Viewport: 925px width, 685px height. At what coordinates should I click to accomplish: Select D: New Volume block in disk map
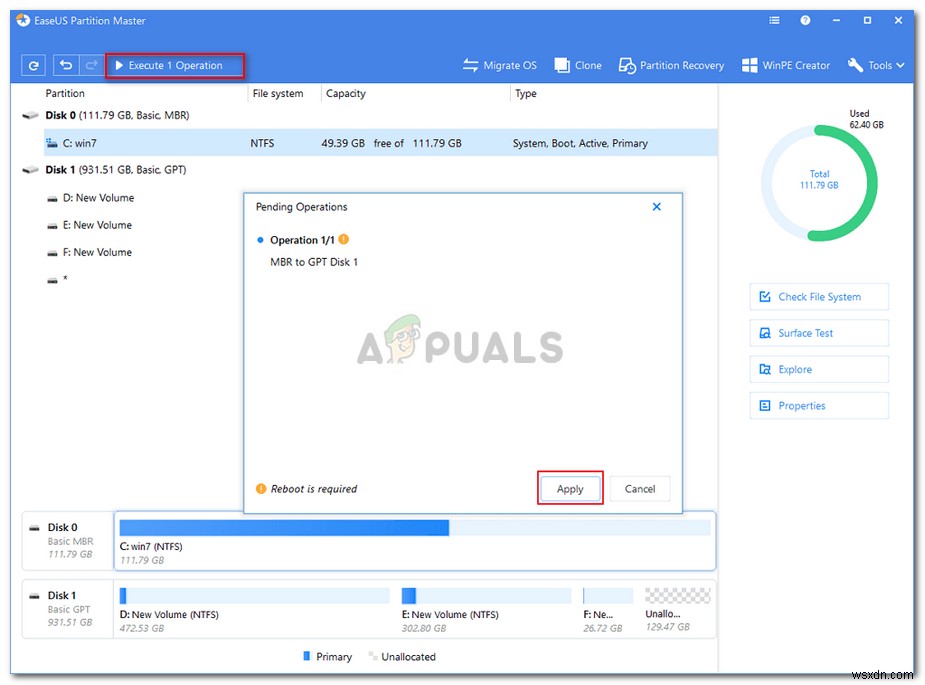254,609
